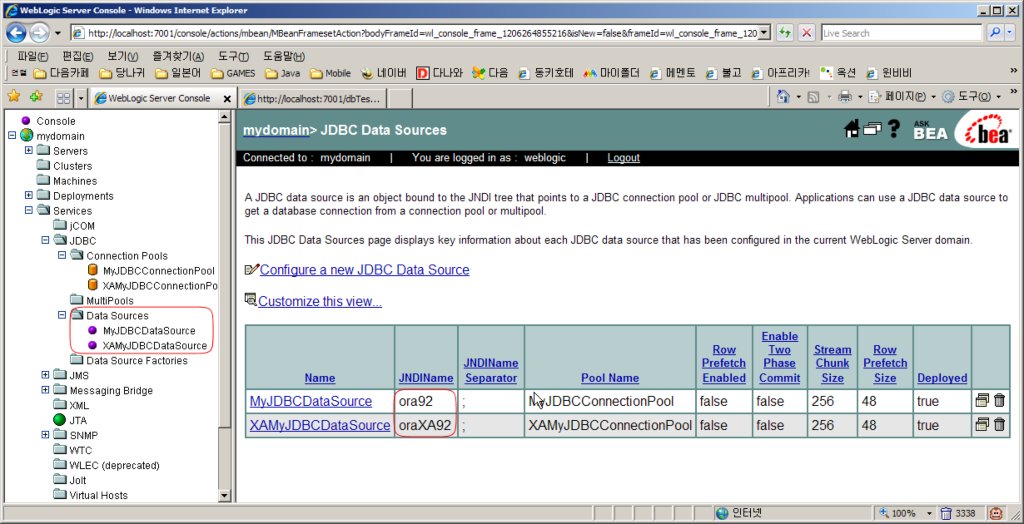1024x524 pixels.
Task: Select XAMyJDBCDataSource in the navigation tree
Action: 155,346
